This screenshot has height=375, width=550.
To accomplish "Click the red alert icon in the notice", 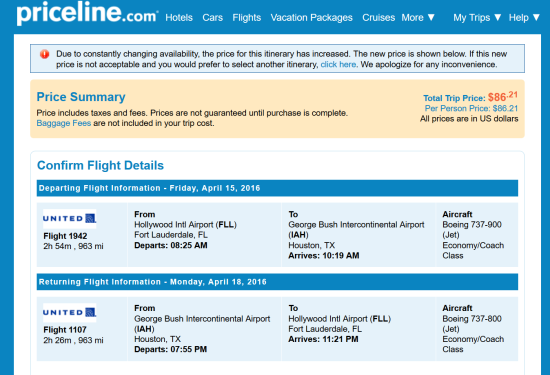I will 45,54.
